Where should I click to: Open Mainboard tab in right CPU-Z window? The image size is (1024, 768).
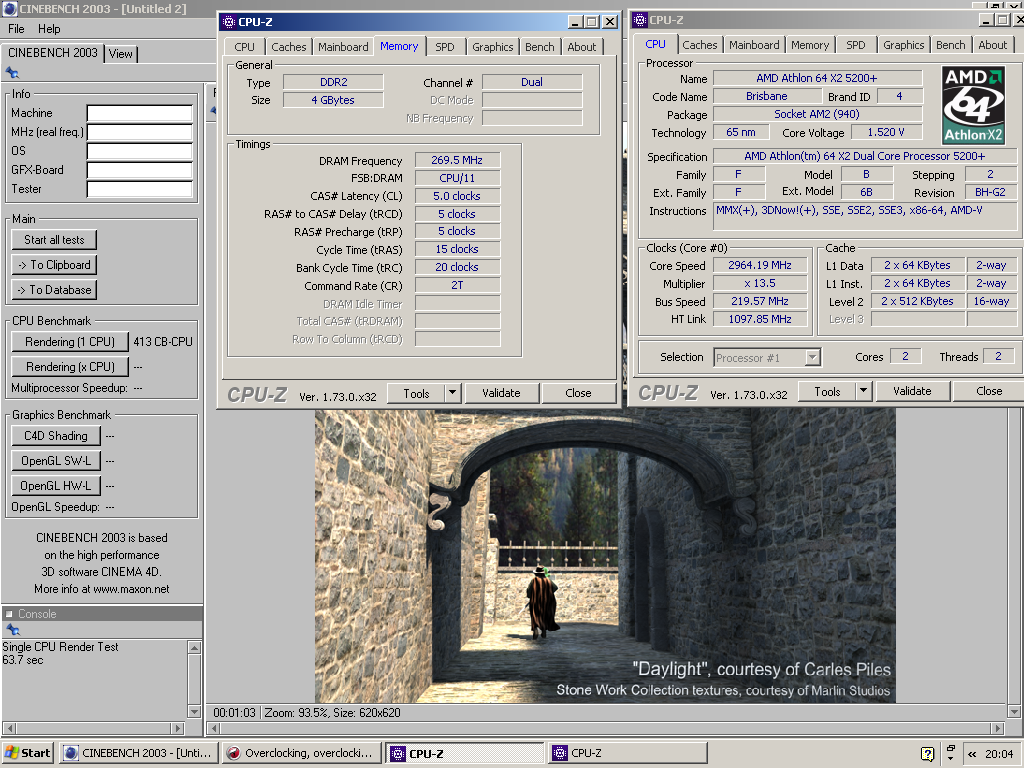[754, 45]
